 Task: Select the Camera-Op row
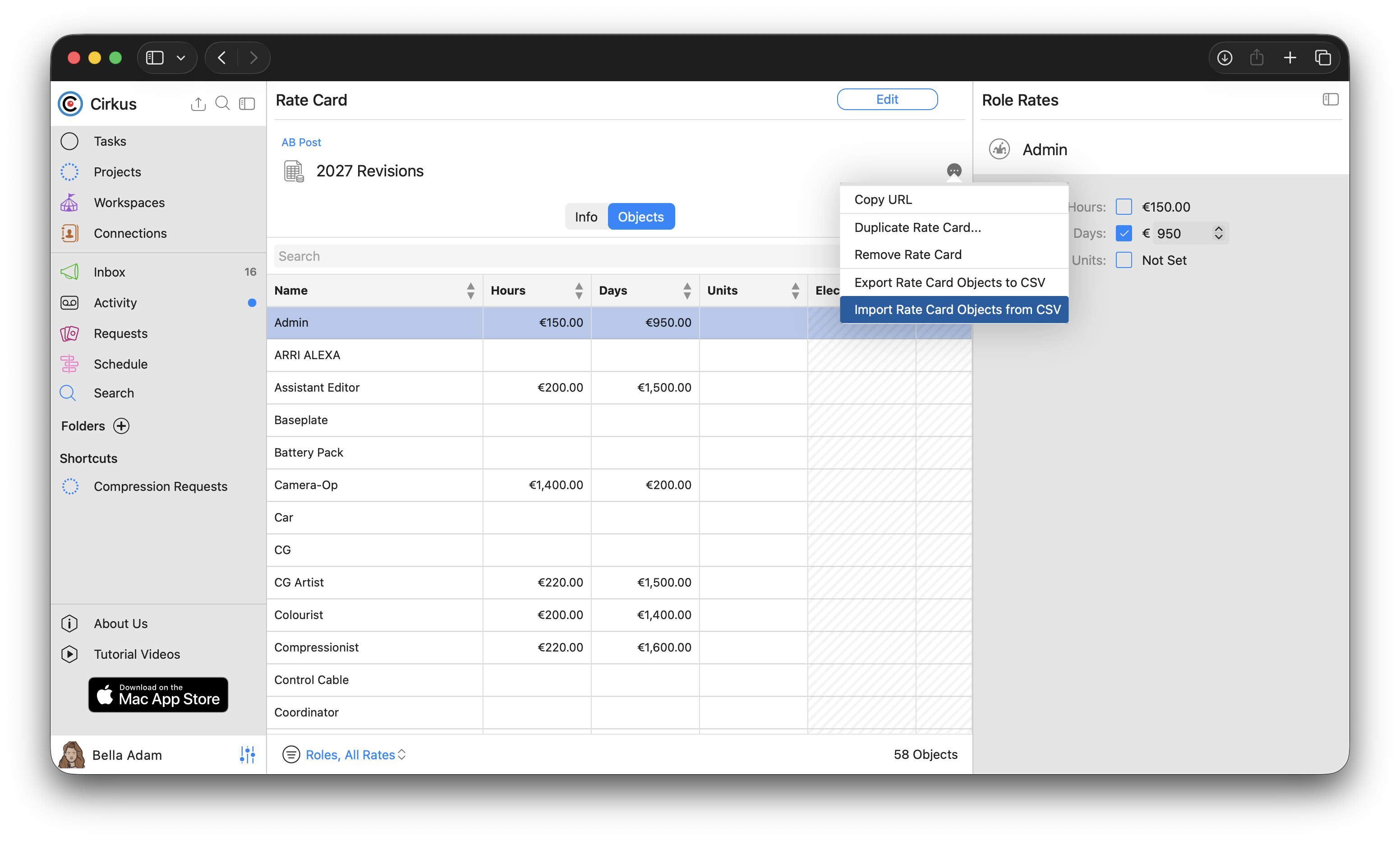coord(619,485)
